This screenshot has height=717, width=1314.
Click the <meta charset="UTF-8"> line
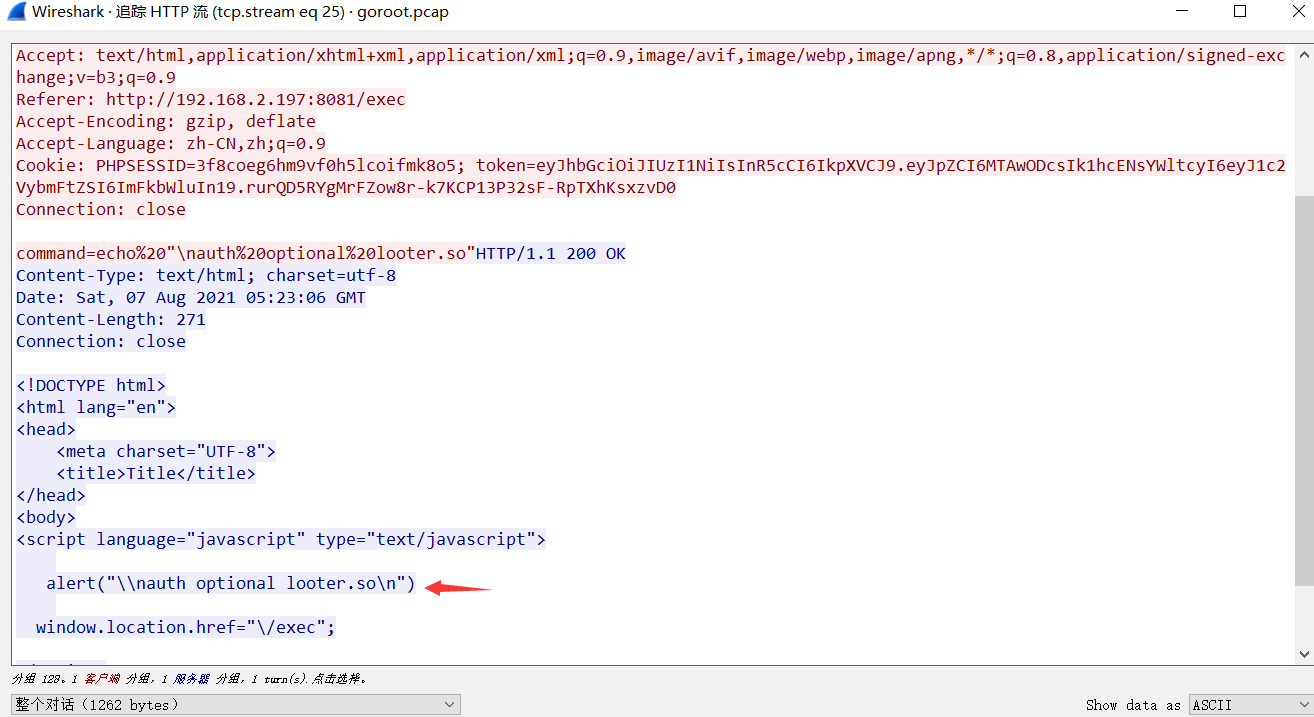(x=166, y=451)
